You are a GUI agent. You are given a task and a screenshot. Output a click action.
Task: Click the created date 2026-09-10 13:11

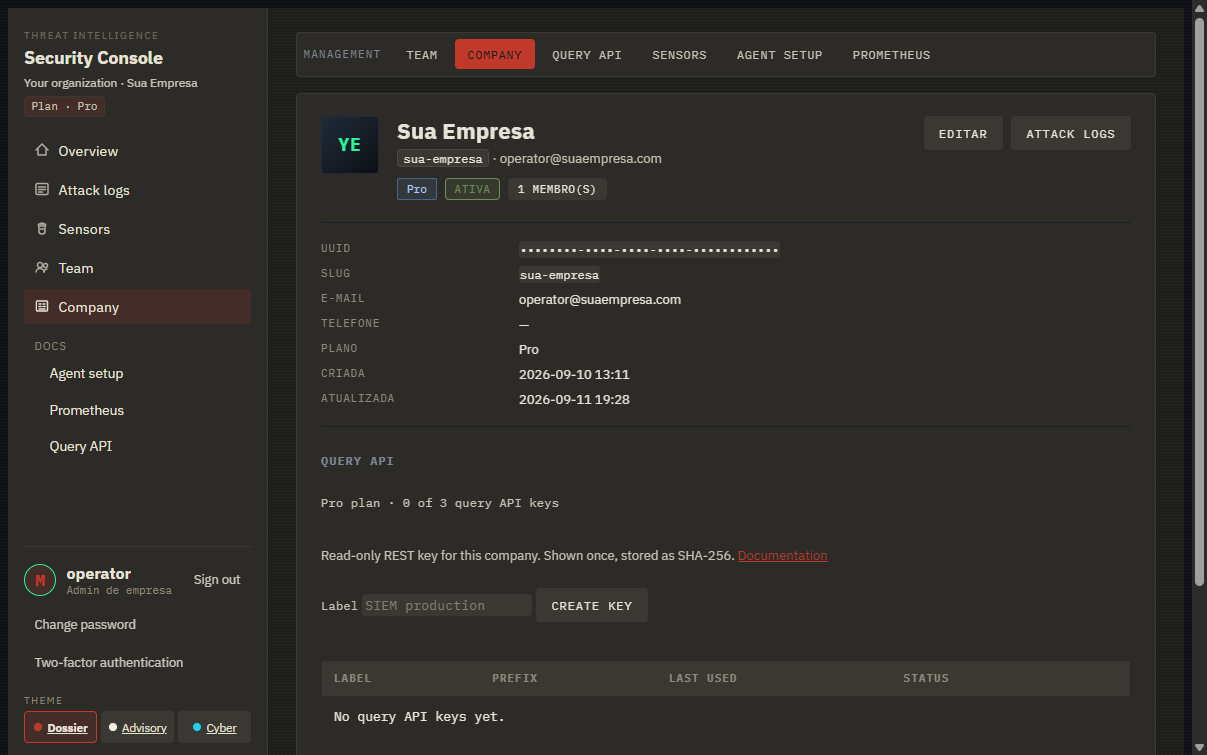(574, 374)
